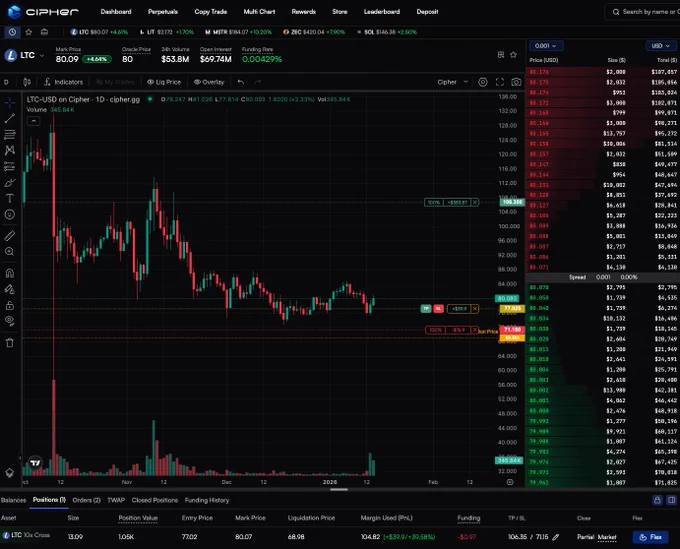Toggle hide all drawings eye icon
The height and width of the screenshot is (549, 680).
tap(10, 321)
